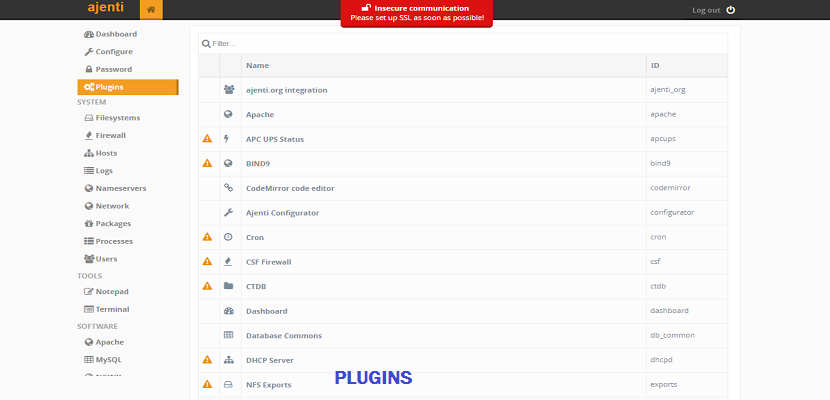The width and height of the screenshot is (830, 400).
Task: Select the DHCP Server plugin name
Action: coord(270,360)
